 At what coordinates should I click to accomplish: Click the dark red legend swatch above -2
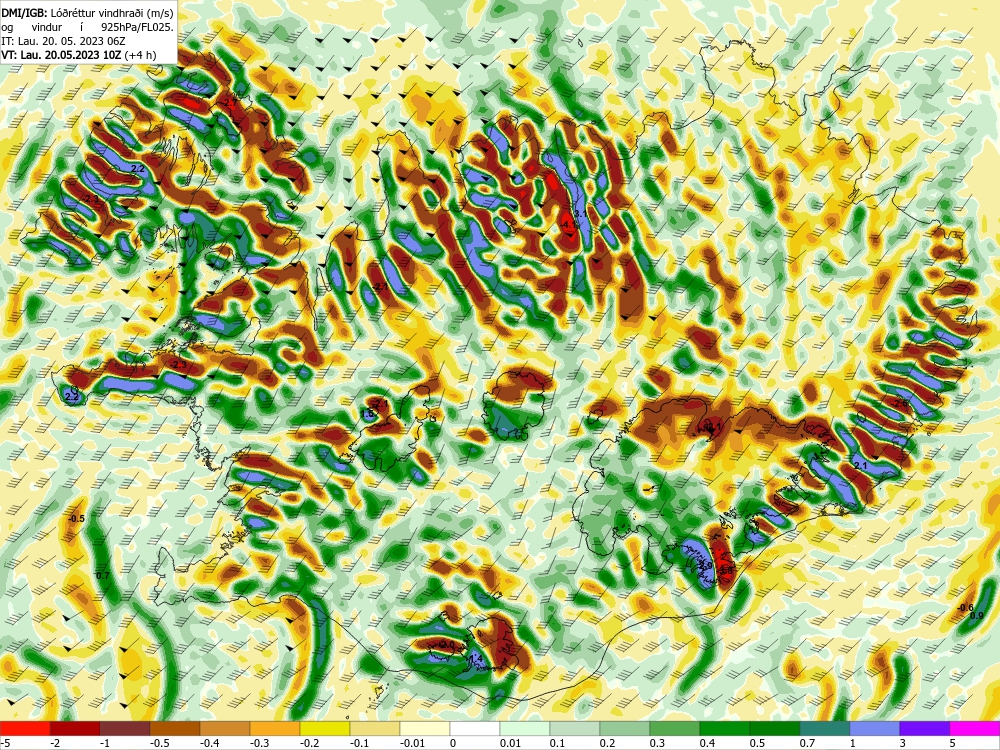(x=75, y=728)
